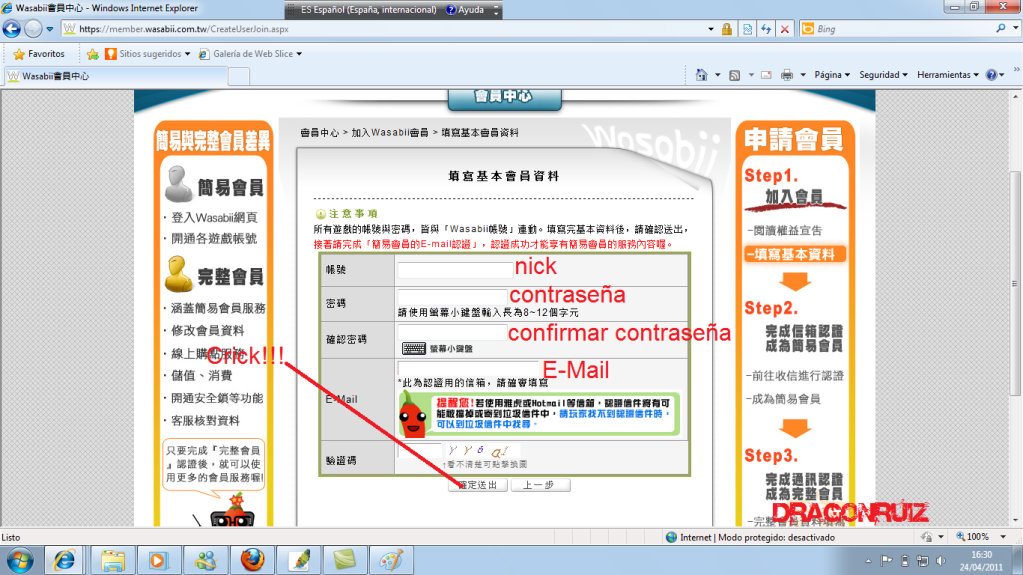Open the on-screen keyboard icon 螢幕小鍵盤

click(413, 348)
